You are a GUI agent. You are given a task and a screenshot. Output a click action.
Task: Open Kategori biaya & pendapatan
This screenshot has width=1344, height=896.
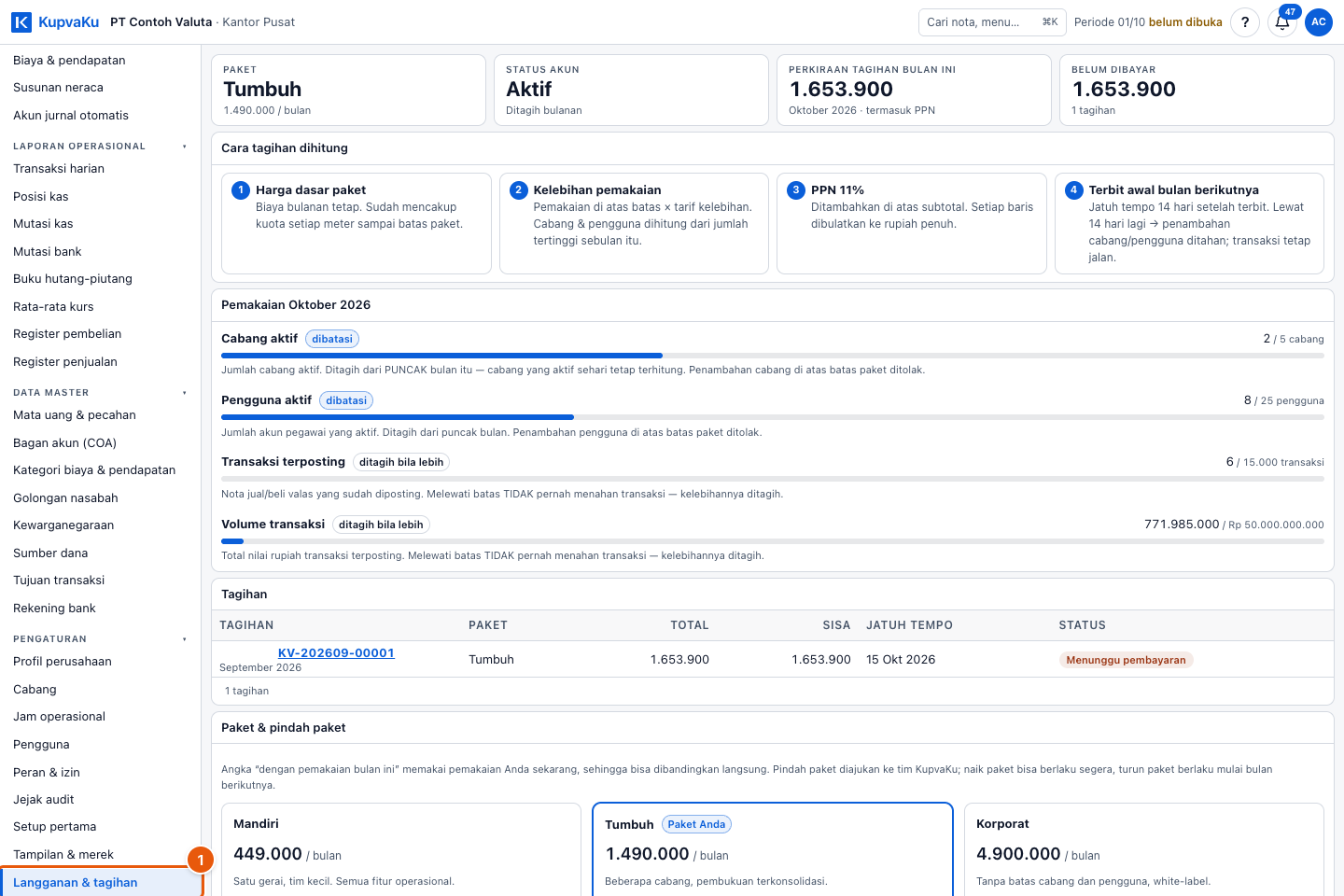coord(100,470)
